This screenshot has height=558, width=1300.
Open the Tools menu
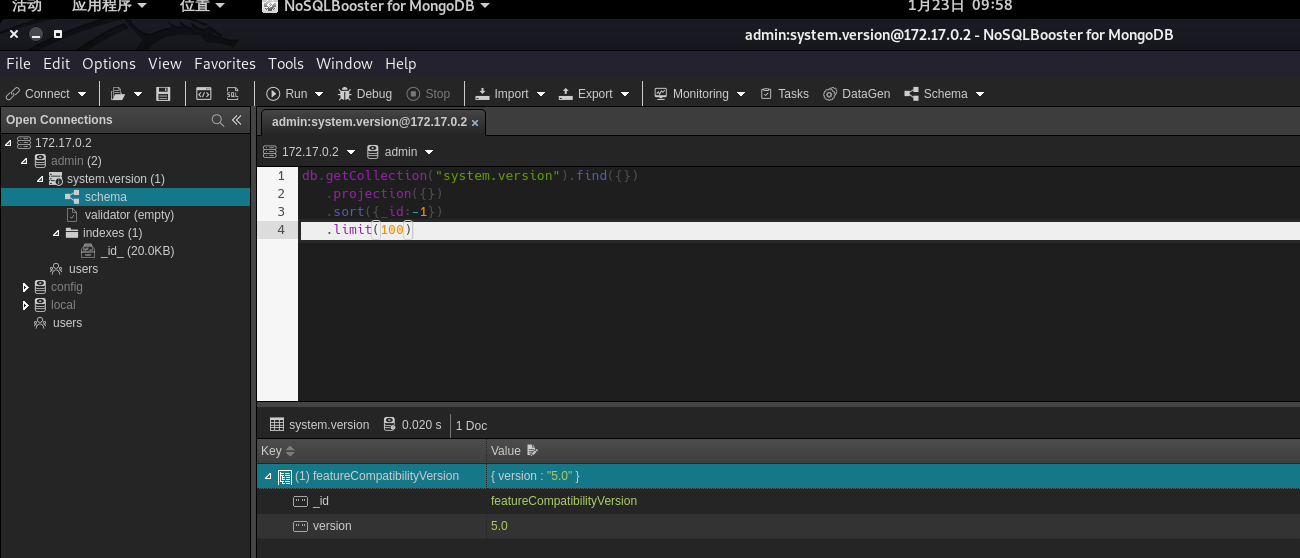pyautogui.click(x=286, y=63)
